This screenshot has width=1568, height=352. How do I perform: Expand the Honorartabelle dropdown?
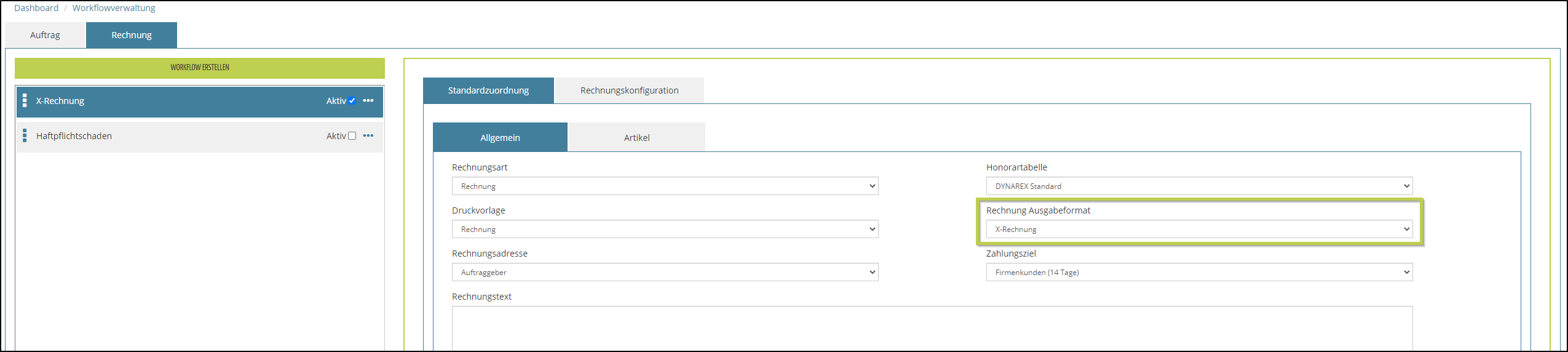(x=1198, y=186)
